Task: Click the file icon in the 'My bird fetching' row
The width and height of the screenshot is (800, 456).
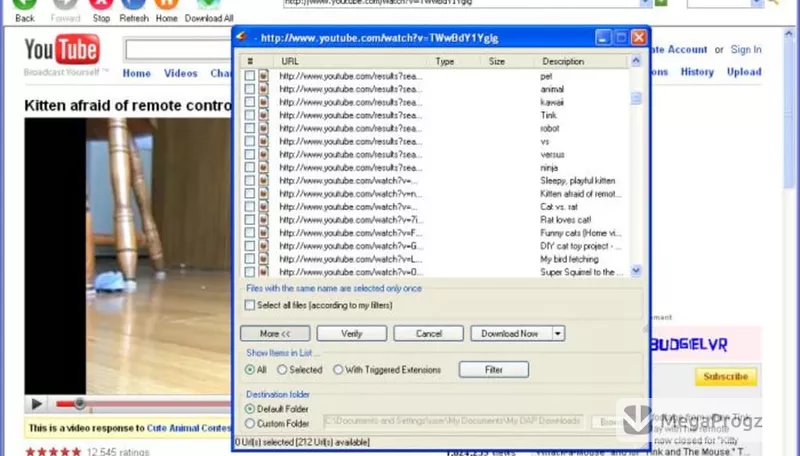Action: [263, 259]
